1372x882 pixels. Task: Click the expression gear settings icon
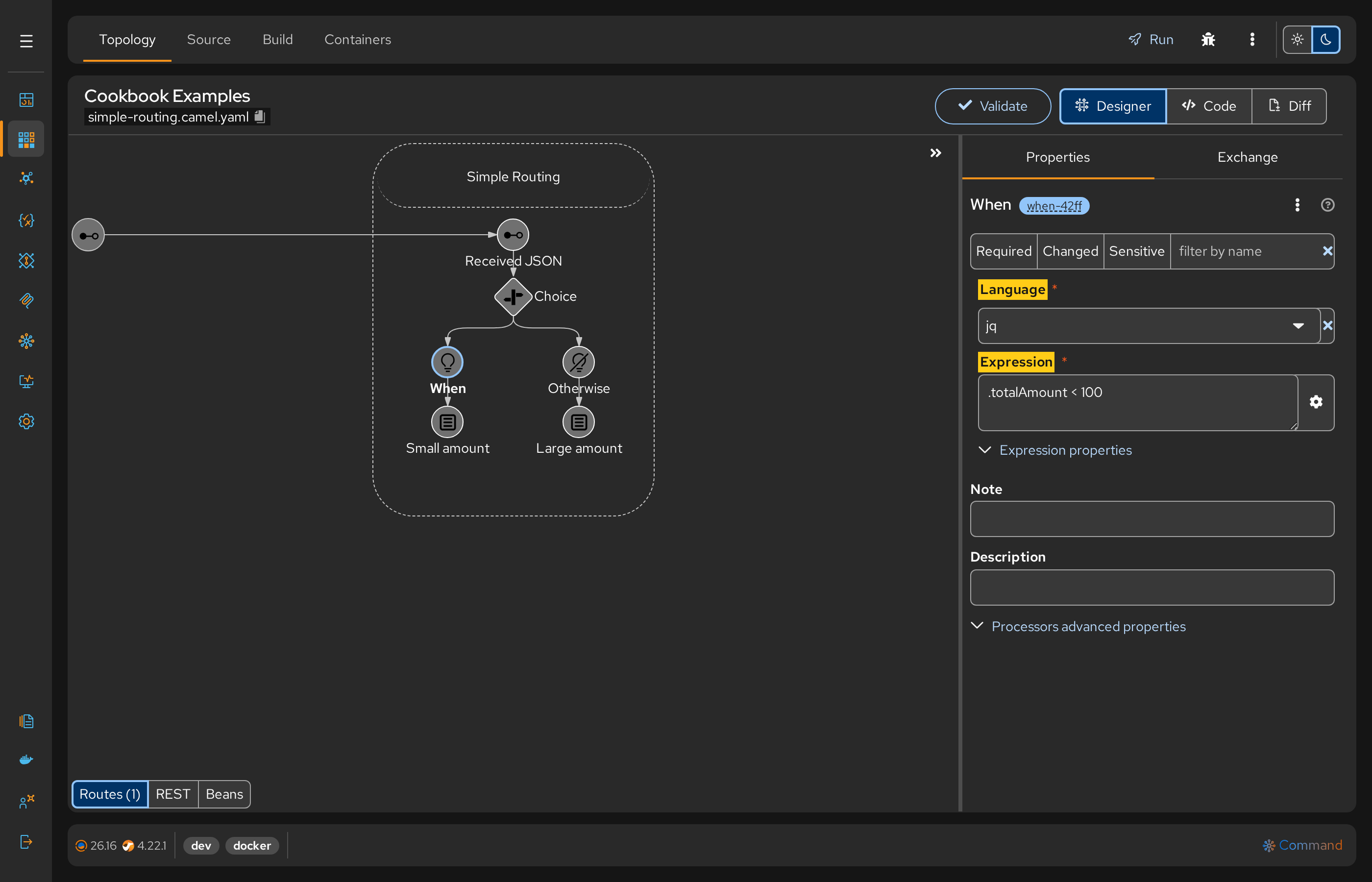point(1316,402)
